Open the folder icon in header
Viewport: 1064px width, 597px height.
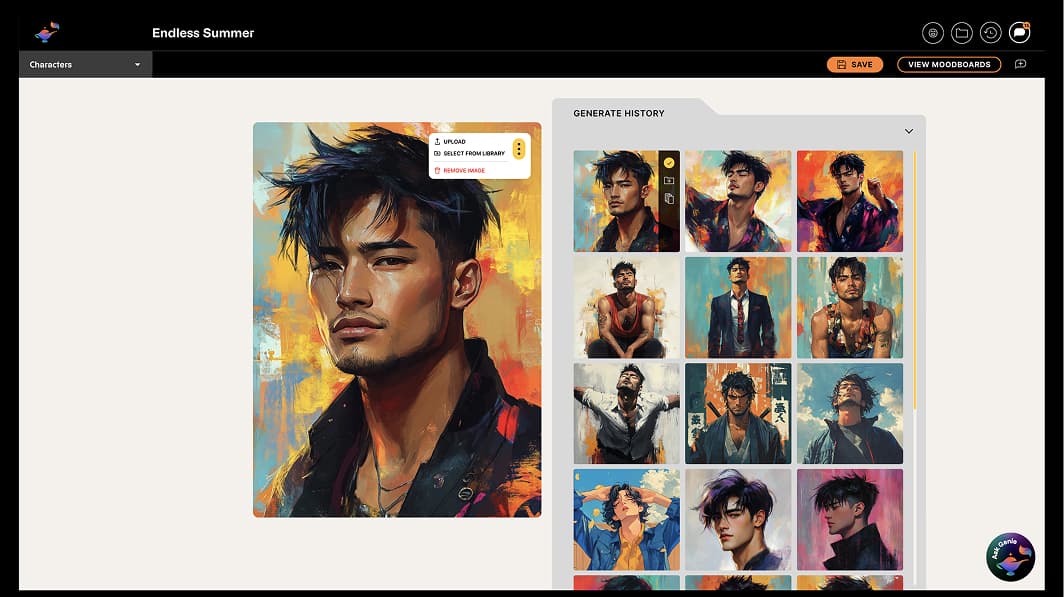tap(962, 33)
